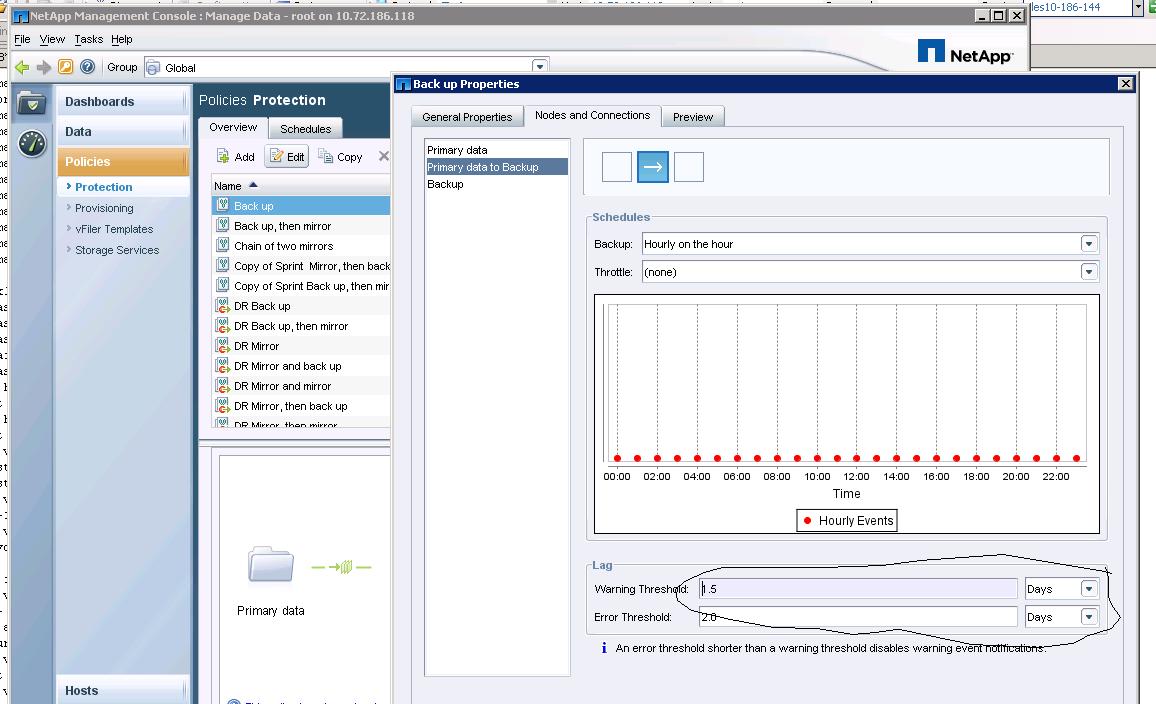Image resolution: width=1156 pixels, height=704 pixels.
Task: Click the green shield folder sidebar icon
Action: (x=32, y=103)
